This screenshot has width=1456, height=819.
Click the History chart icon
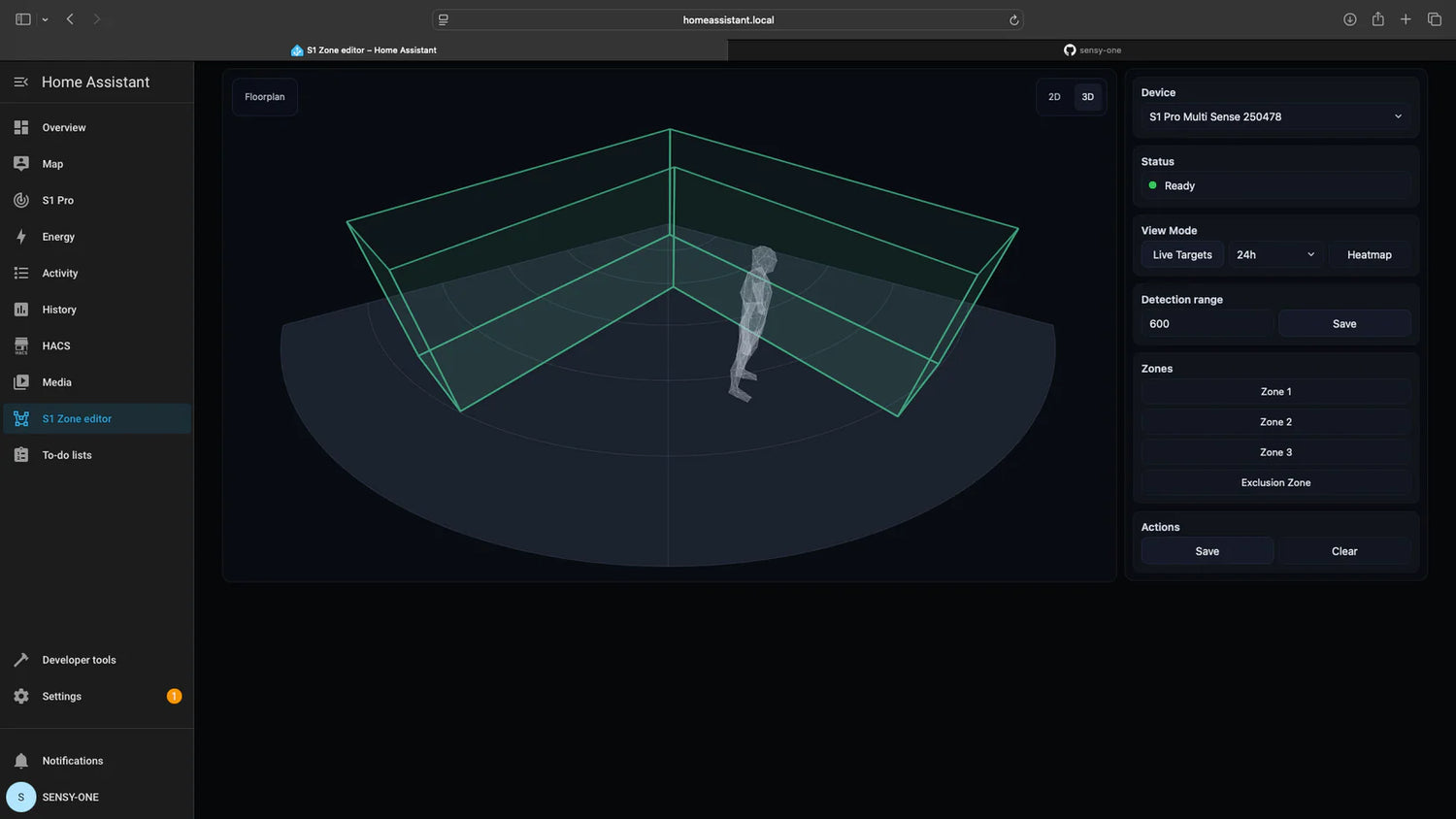tap(21, 310)
